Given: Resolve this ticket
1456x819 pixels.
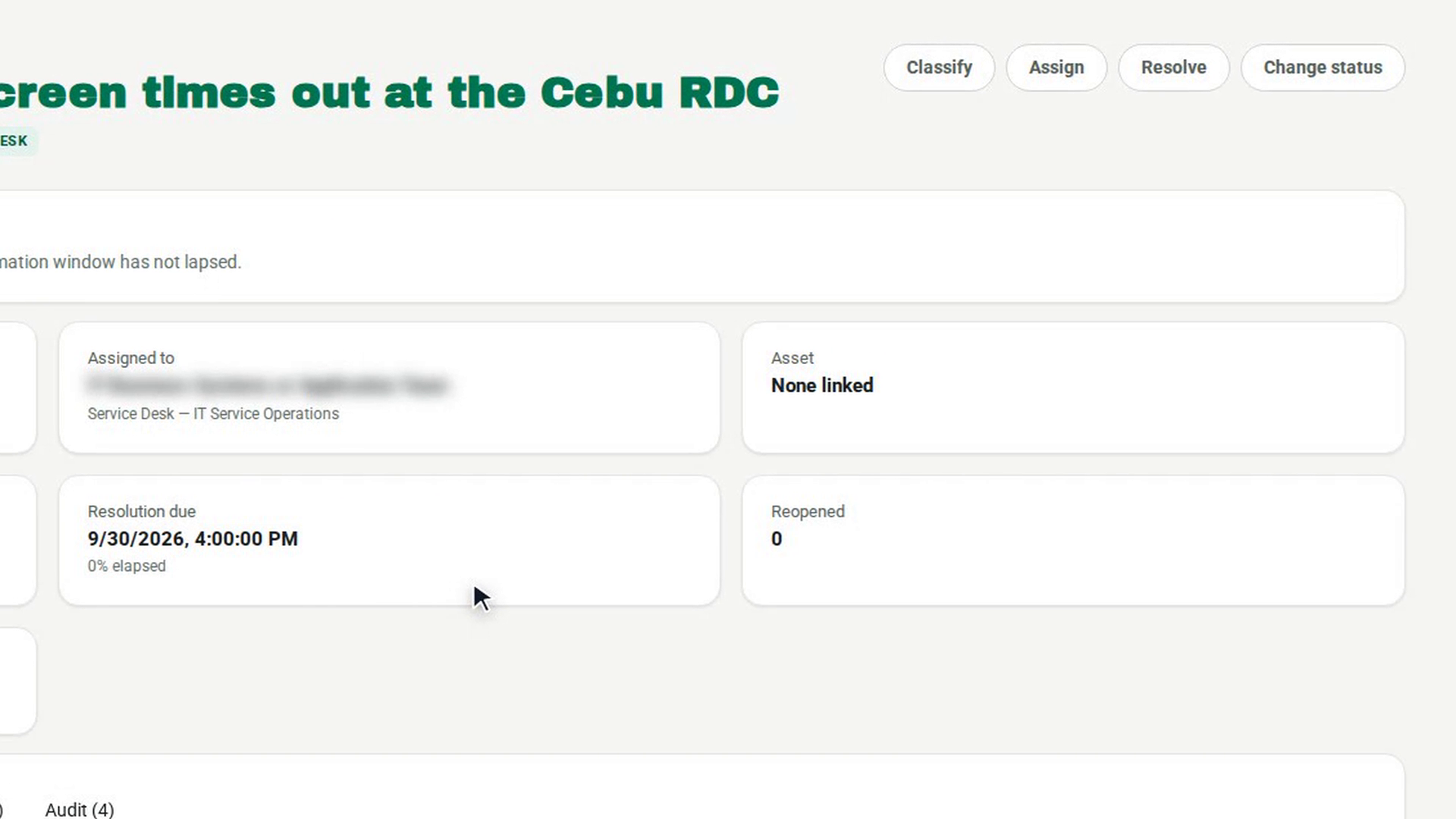Looking at the screenshot, I should [1173, 67].
